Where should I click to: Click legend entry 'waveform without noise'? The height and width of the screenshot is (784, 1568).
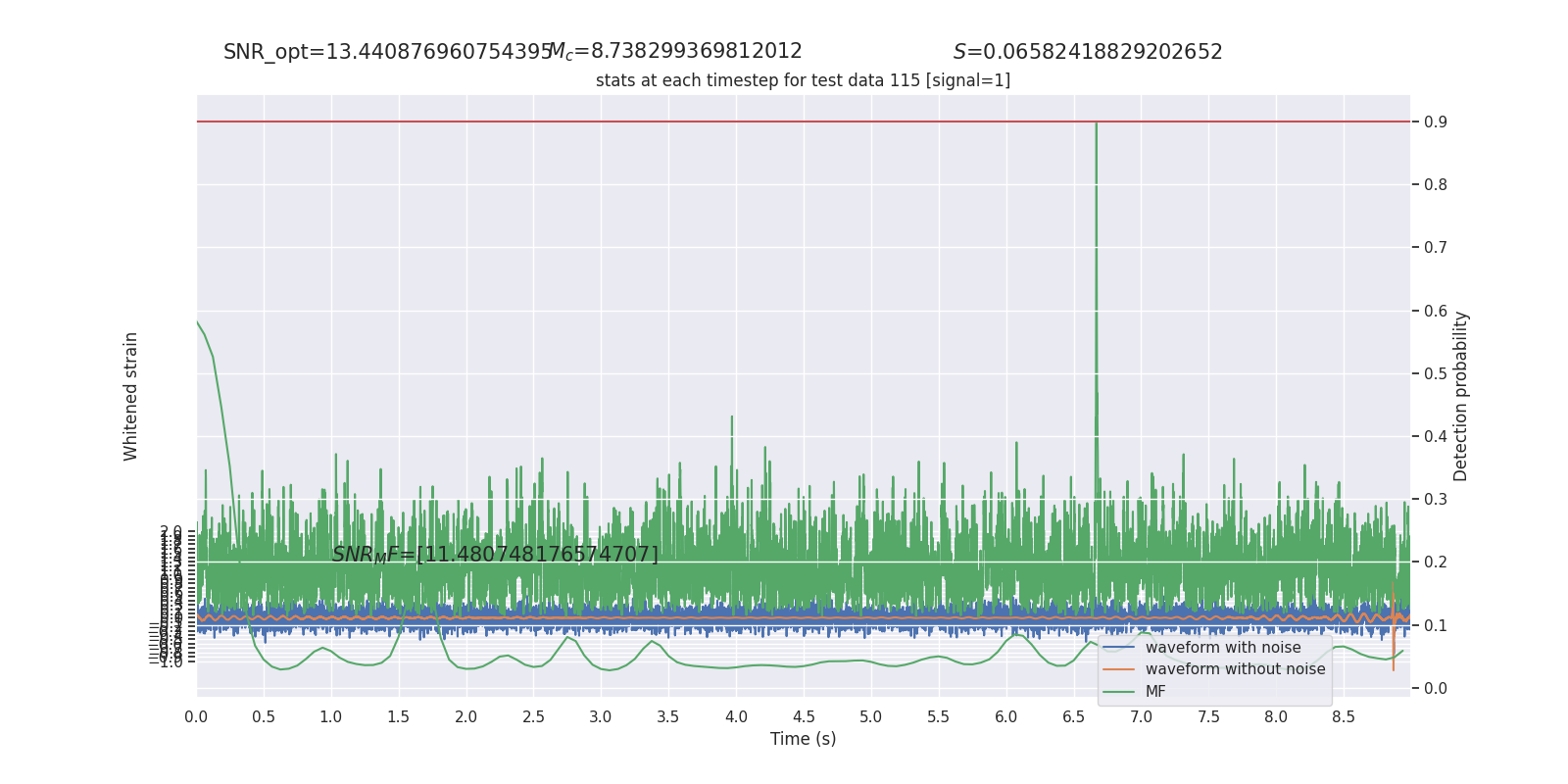(x=1235, y=669)
